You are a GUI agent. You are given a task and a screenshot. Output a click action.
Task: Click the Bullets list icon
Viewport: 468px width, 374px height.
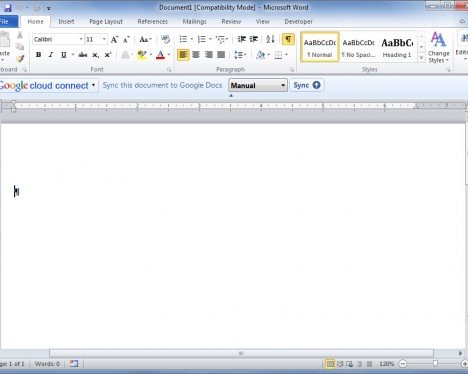pos(183,39)
